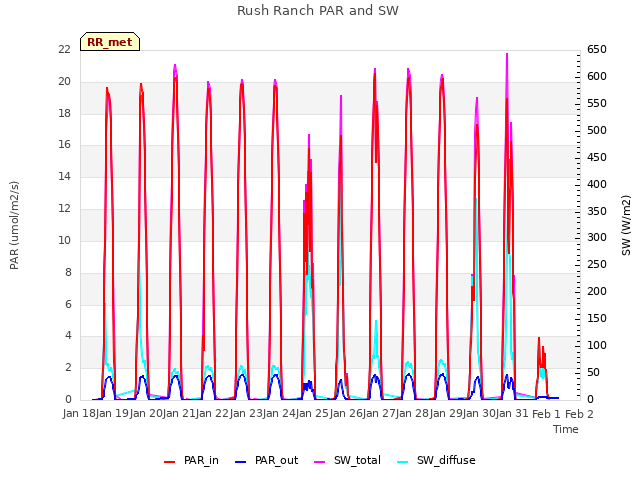Viewport: 640px width, 480px height.
Task: Click the 500 tick on SW axis
Action: (x=597, y=131)
